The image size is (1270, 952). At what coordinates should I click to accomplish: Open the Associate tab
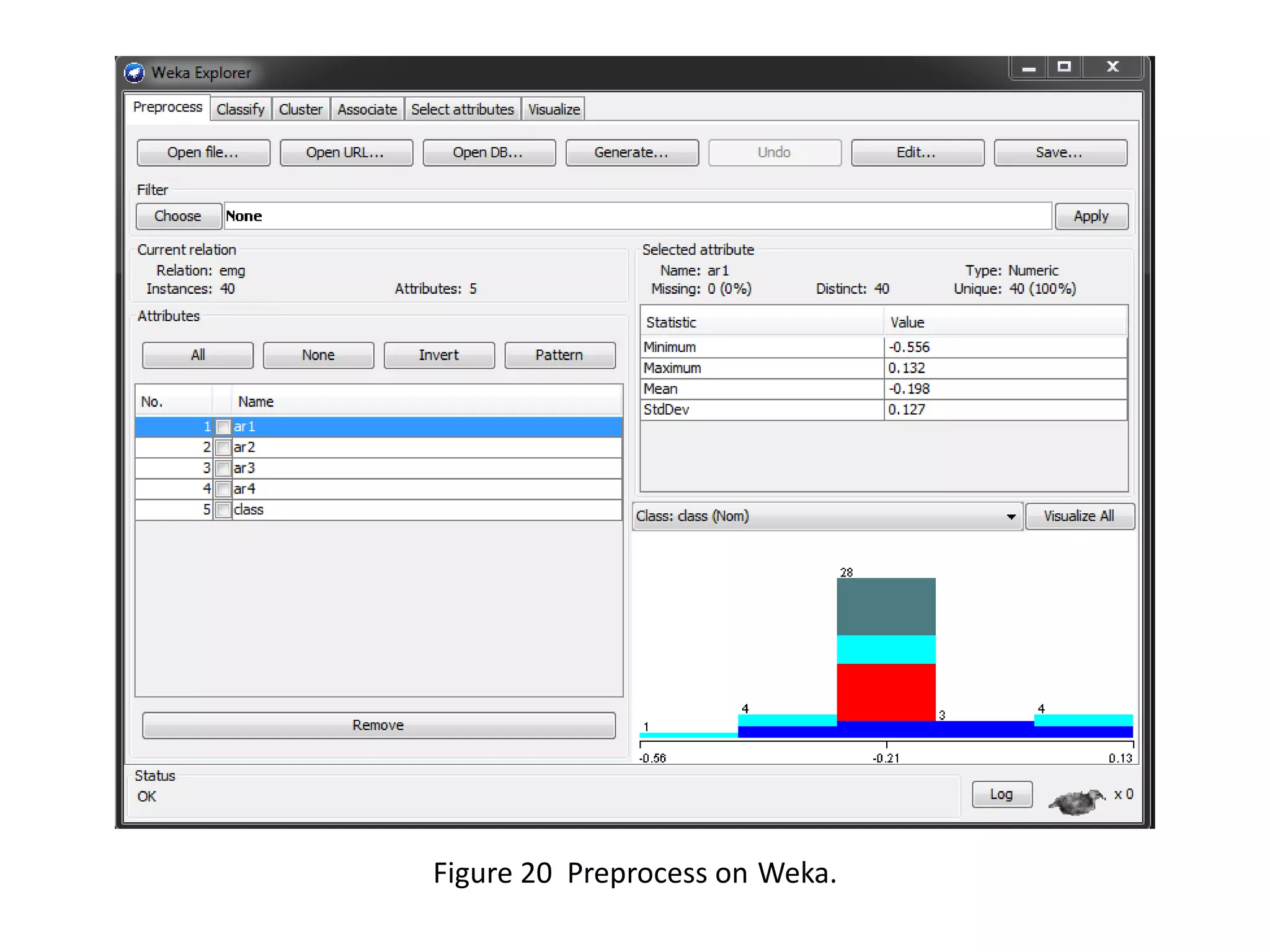click(x=367, y=109)
